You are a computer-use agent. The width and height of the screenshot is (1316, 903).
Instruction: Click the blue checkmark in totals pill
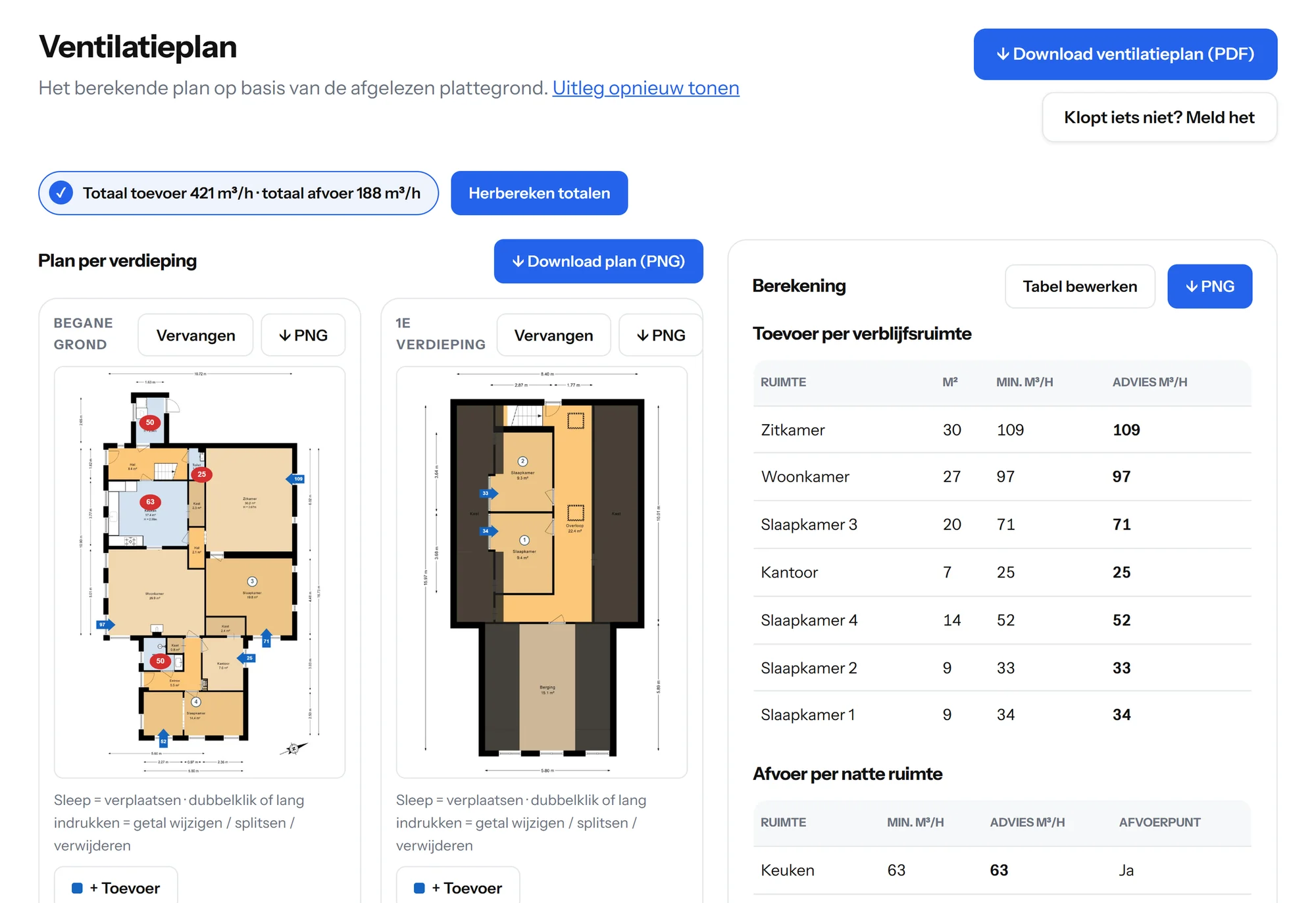click(x=61, y=193)
